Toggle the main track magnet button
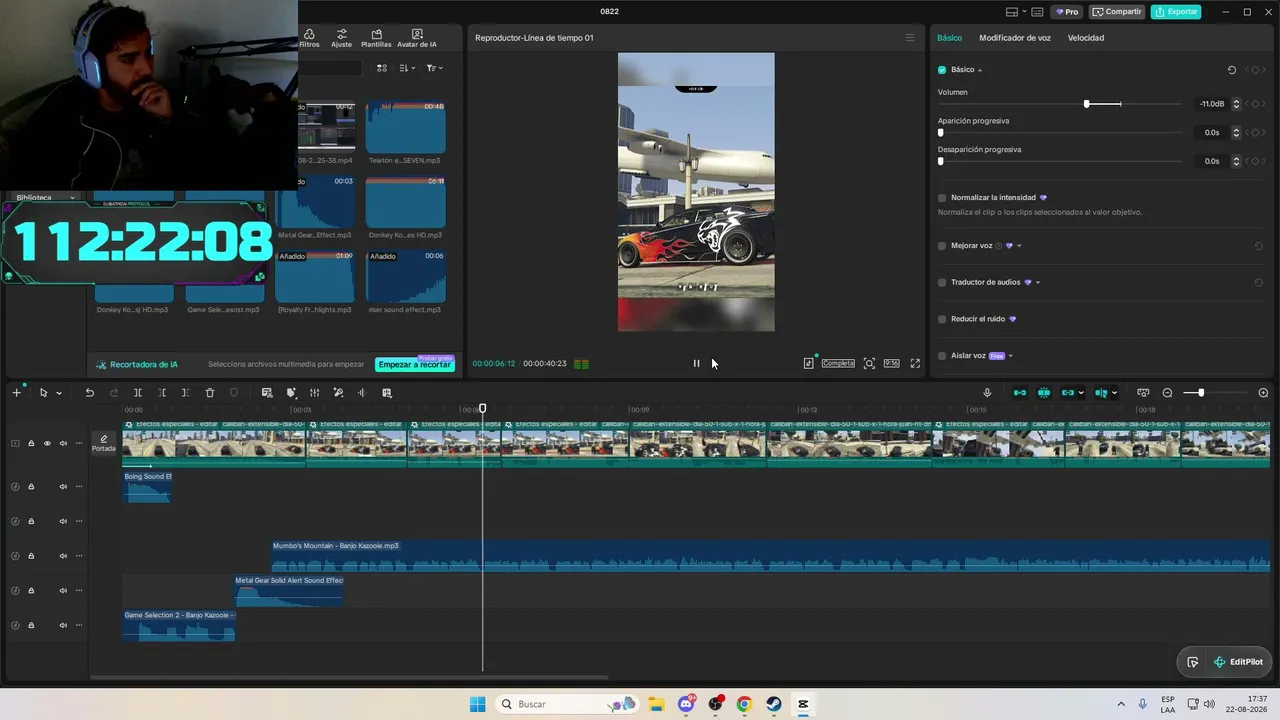The width and height of the screenshot is (1280, 720). (x=1020, y=393)
